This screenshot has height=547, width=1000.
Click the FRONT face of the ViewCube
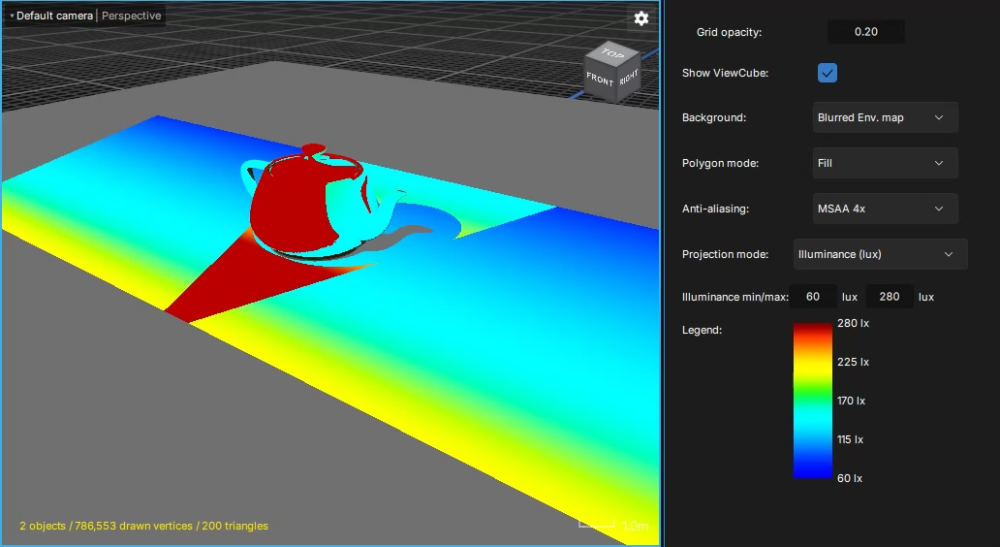(598, 80)
